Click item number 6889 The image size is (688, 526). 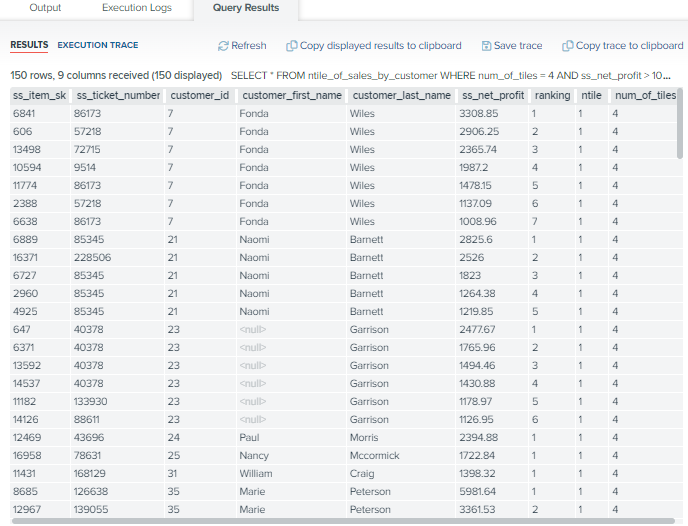[x=25, y=240]
